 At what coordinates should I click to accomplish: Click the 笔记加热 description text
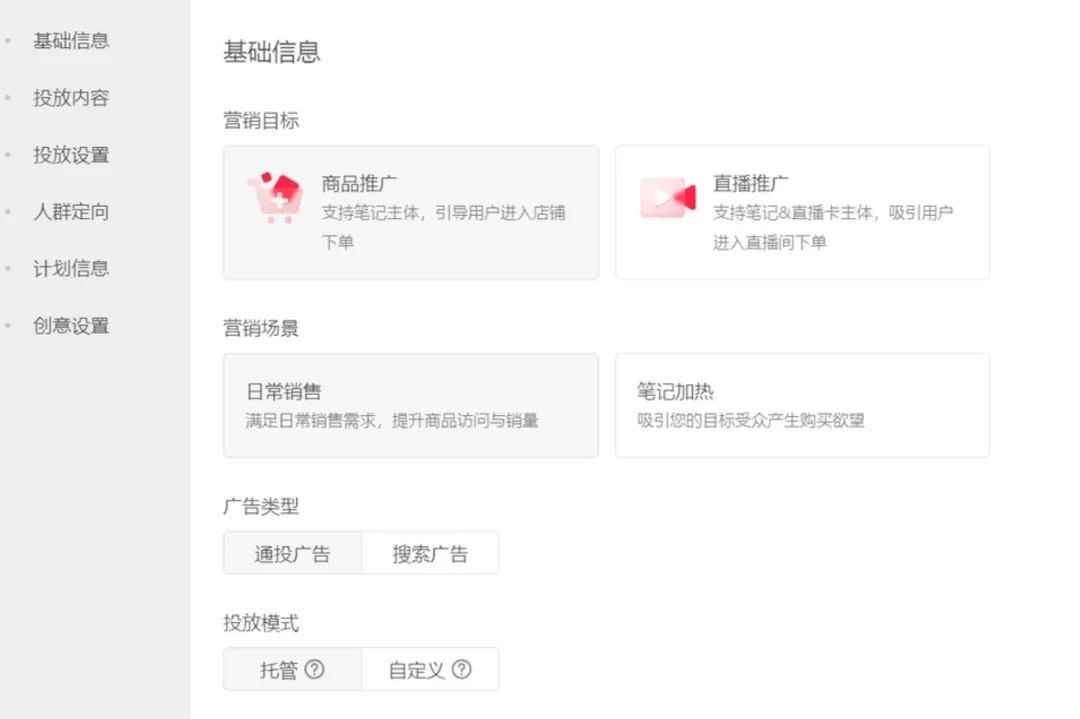tap(751, 421)
